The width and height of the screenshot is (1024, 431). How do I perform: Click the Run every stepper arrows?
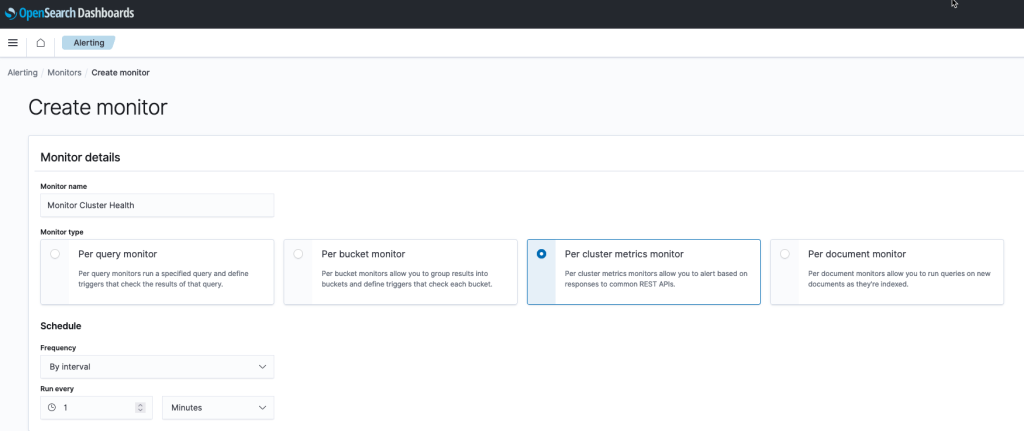tap(140, 407)
